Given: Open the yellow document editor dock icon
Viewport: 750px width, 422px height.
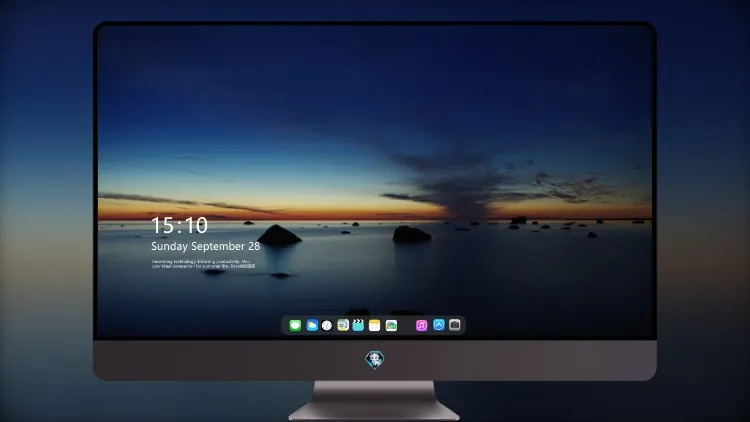Looking at the screenshot, I should pos(343,325).
